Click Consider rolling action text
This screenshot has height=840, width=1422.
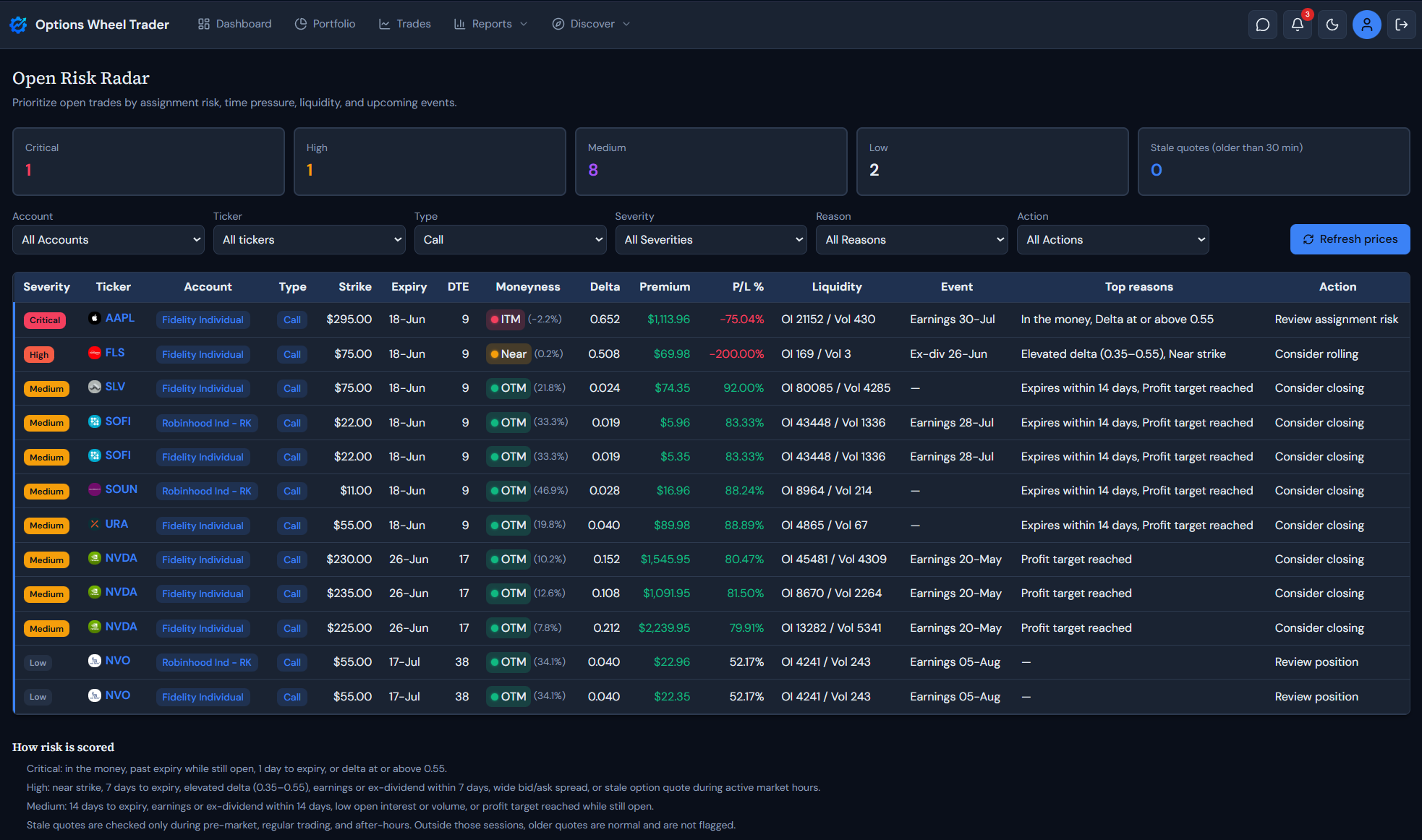(x=1316, y=354)
